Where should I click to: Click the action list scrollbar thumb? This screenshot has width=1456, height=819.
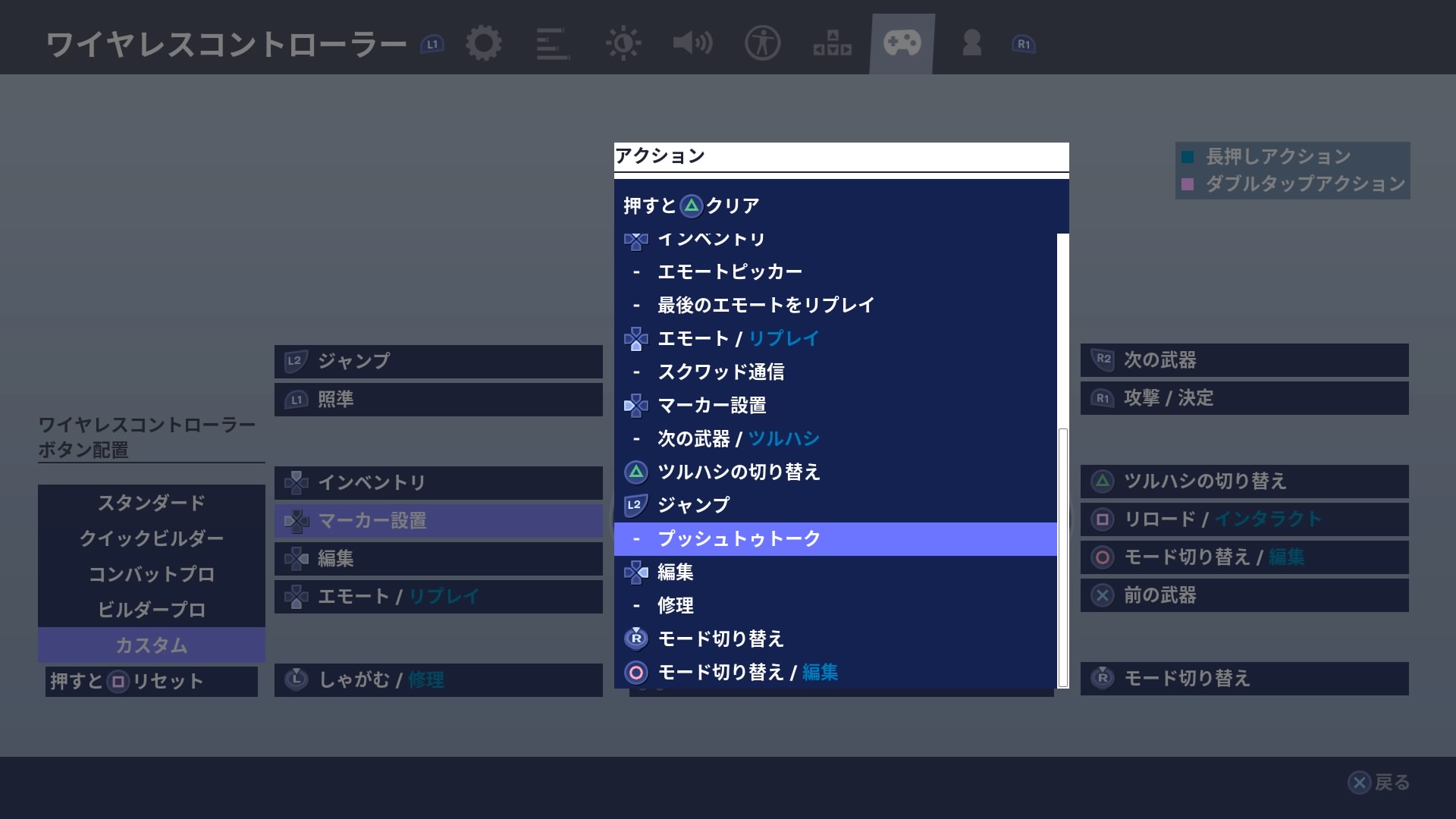(1063, 558)
